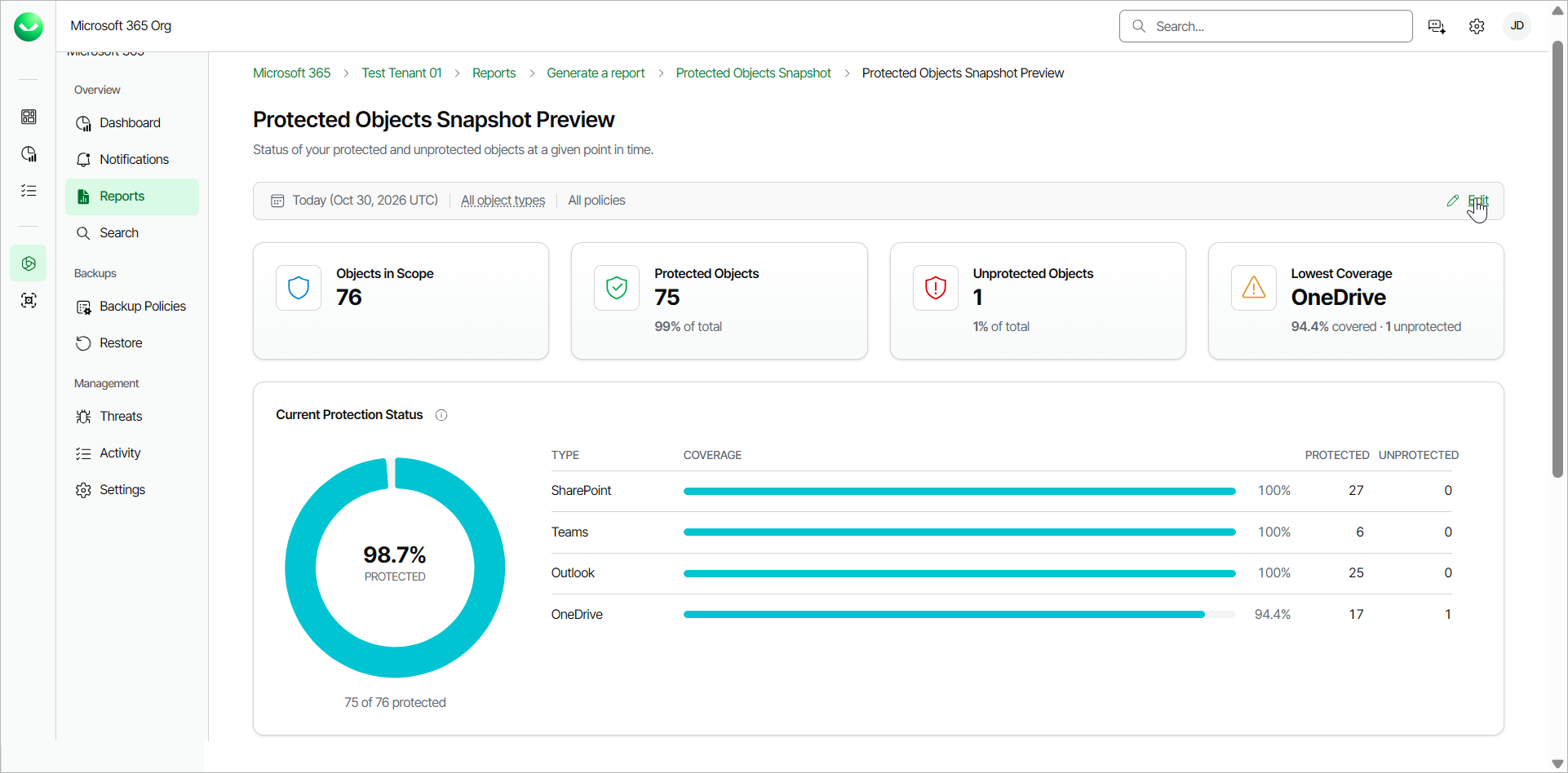Open Search in sidebar
This screenshot has height=773, width=1568.
132,233
